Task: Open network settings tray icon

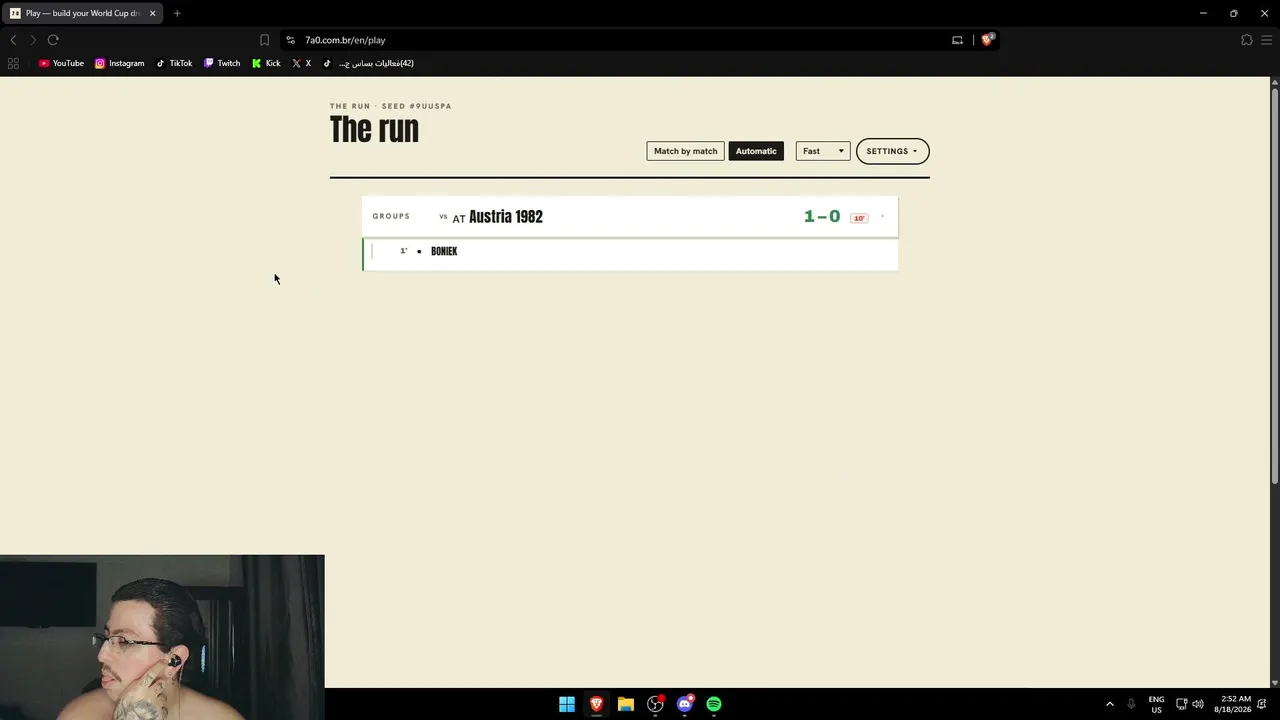Action: tap(1181, 704)
